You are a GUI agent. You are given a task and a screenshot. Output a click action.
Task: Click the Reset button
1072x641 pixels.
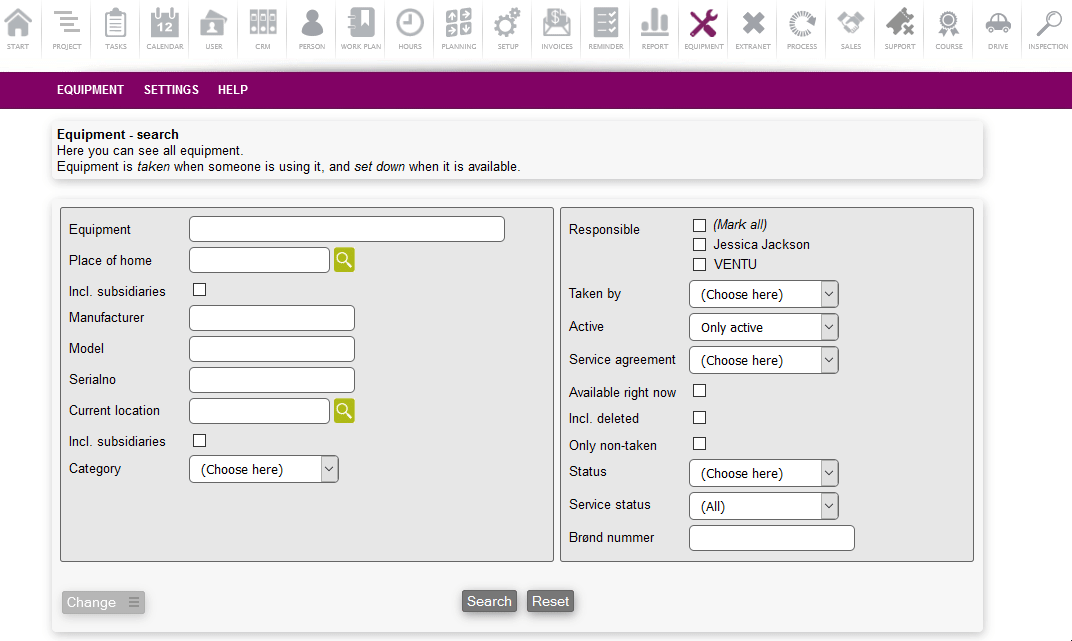(550, 601)
